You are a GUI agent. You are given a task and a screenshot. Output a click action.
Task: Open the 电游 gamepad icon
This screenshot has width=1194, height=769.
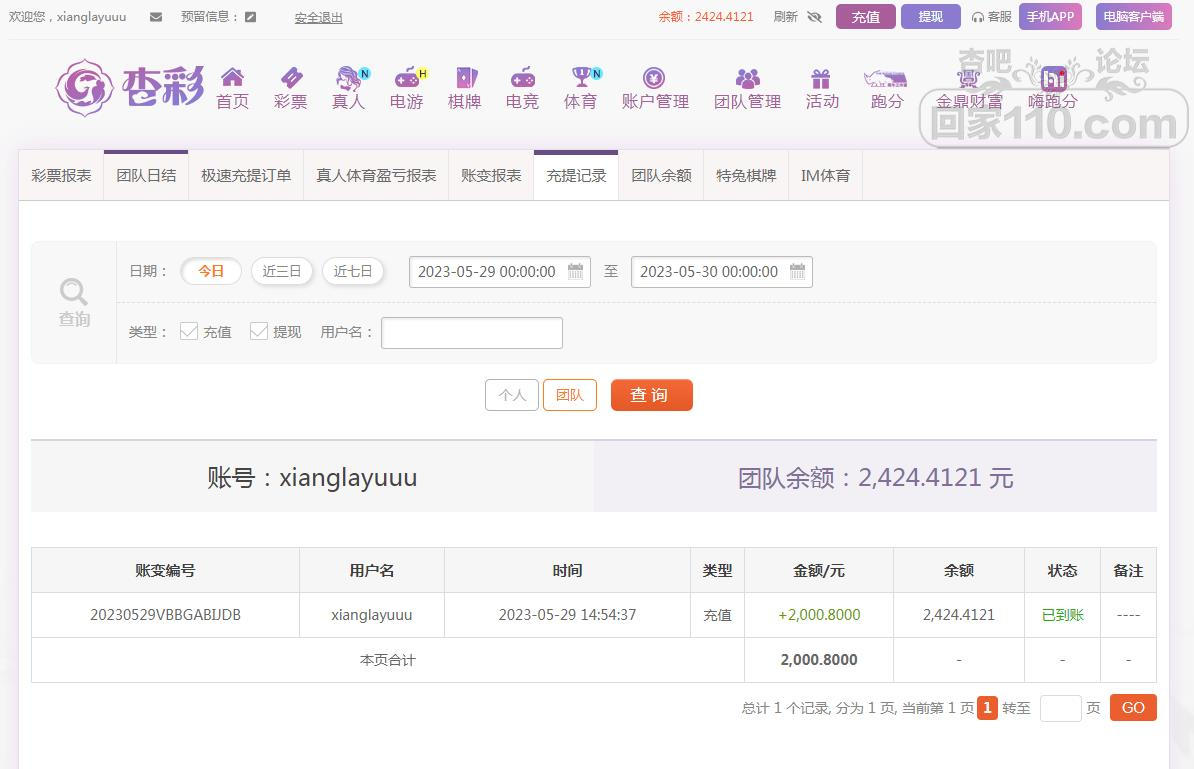pyautogui.click(x=407, y=77)
